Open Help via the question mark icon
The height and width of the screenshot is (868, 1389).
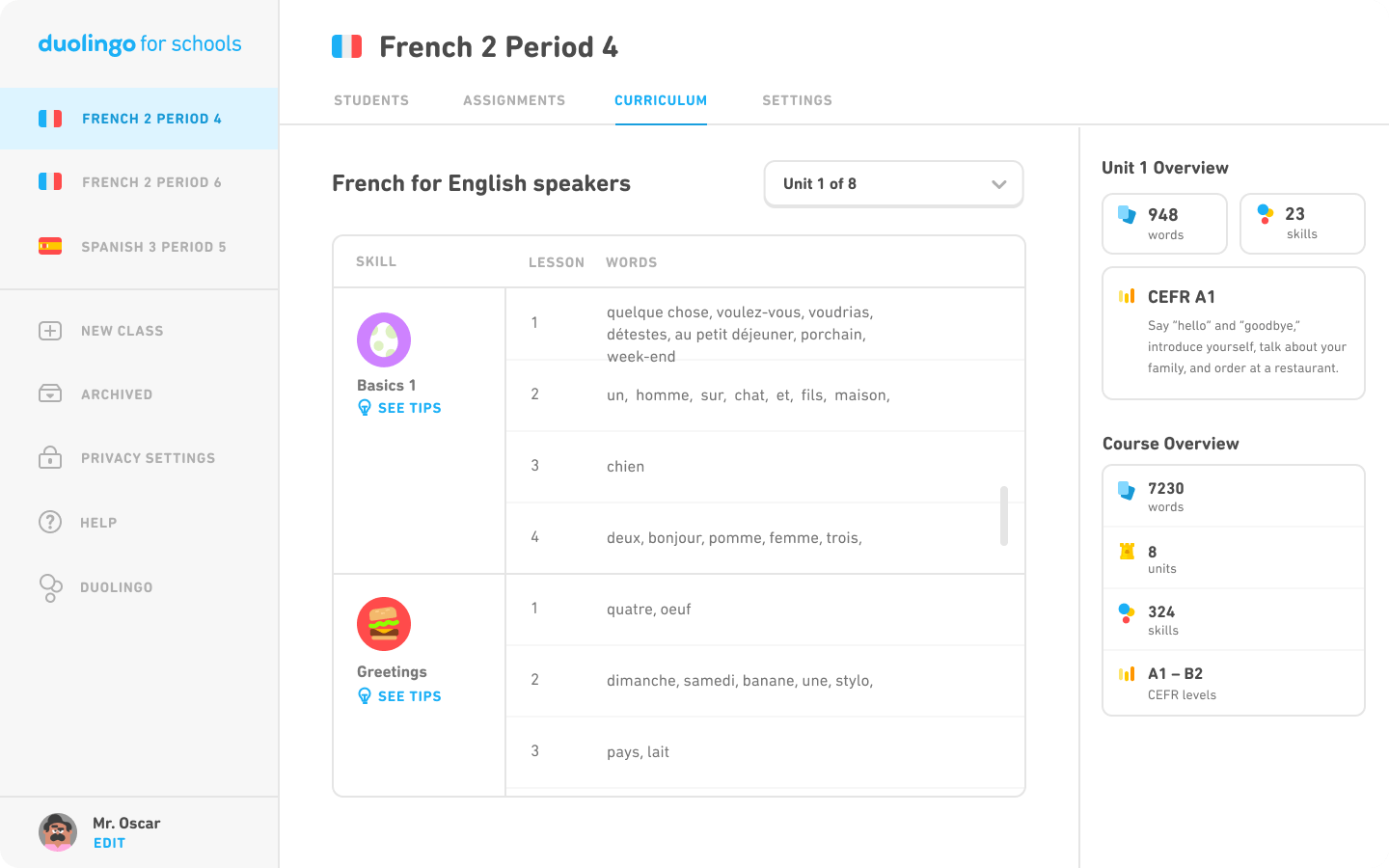point(50,522)
